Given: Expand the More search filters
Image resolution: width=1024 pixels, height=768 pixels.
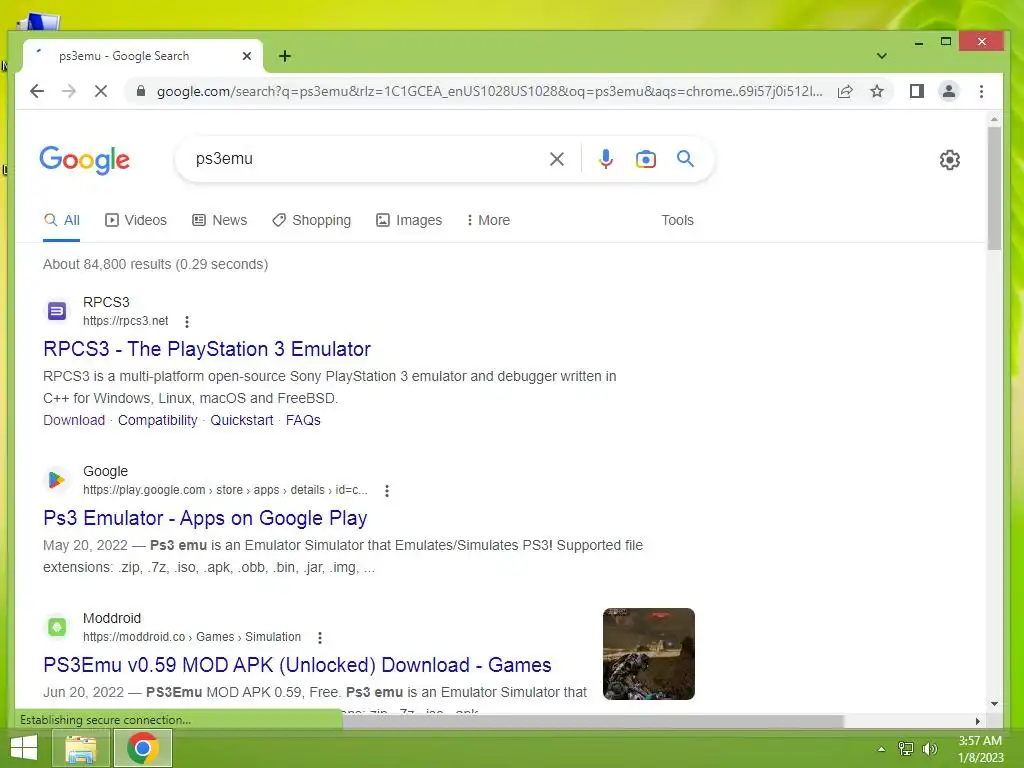Looking at the screenshot, I should click(488, 220).
